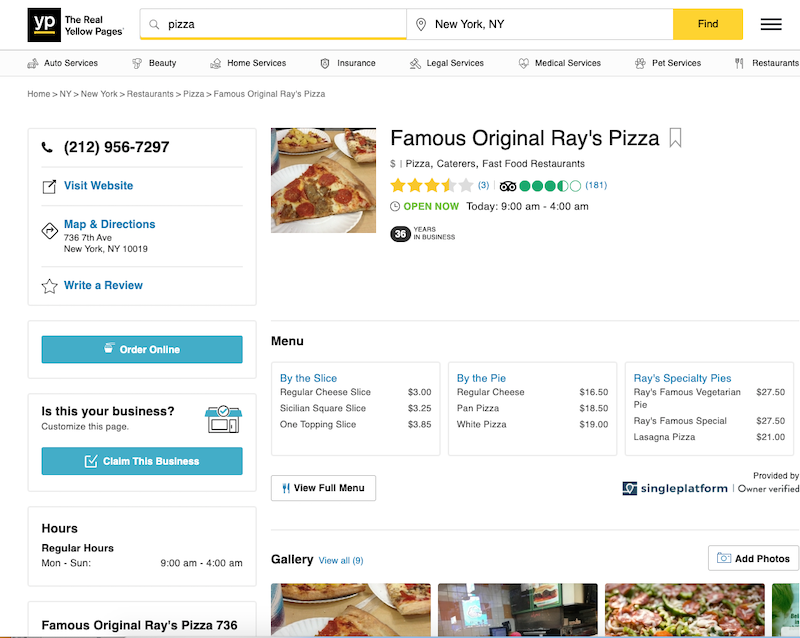Click the Pet Services paw icon
Viewport: 800px width, 638px height.
[x=640, y=63]
